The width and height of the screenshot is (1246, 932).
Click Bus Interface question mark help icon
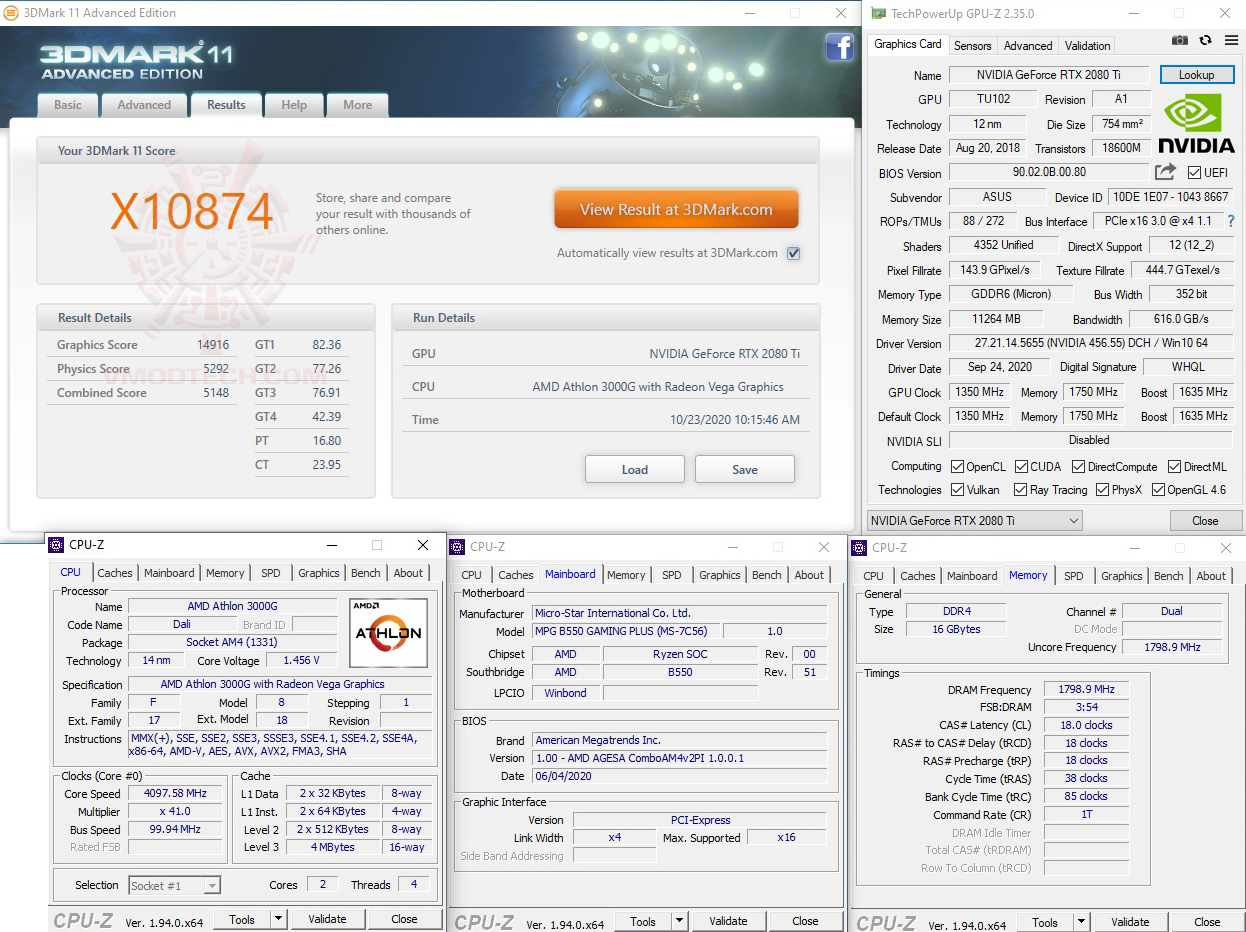tap(1231, 221)
